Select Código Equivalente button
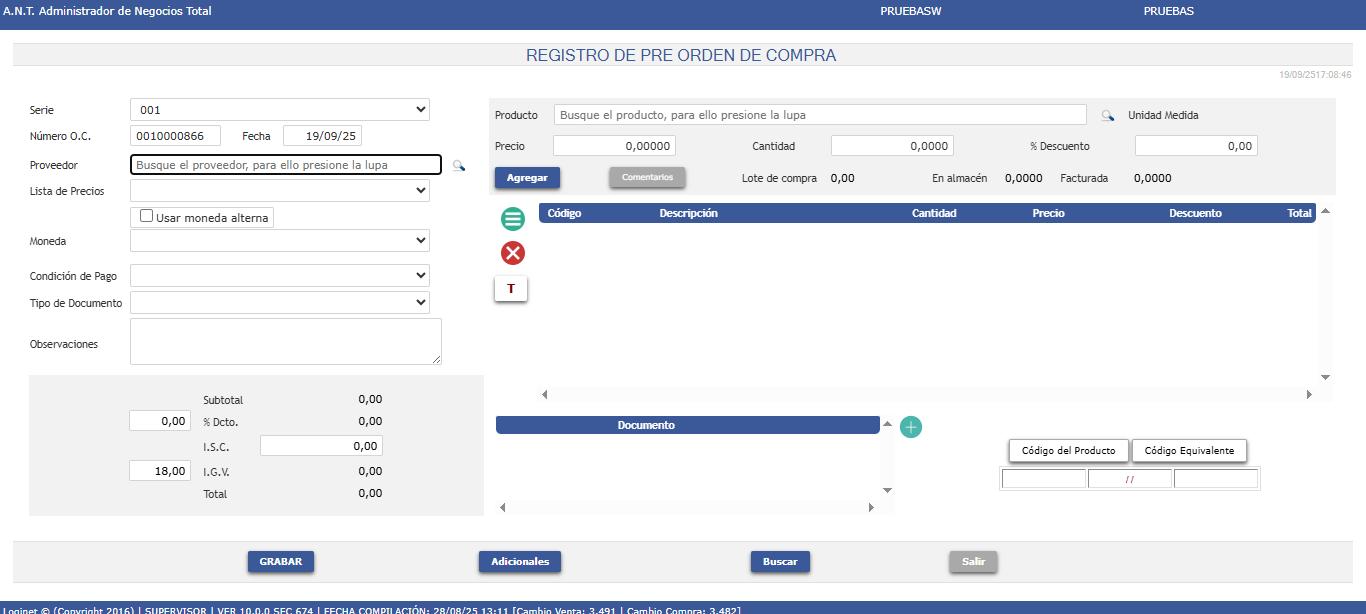 click(x=1189, y=451)
